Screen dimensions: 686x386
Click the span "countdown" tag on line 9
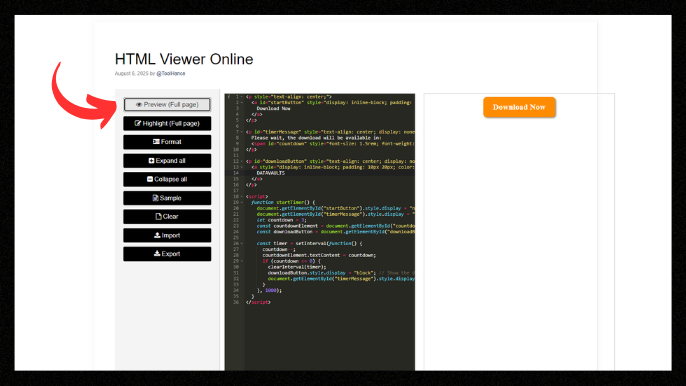pyautogui.click(x=332, y=144)
